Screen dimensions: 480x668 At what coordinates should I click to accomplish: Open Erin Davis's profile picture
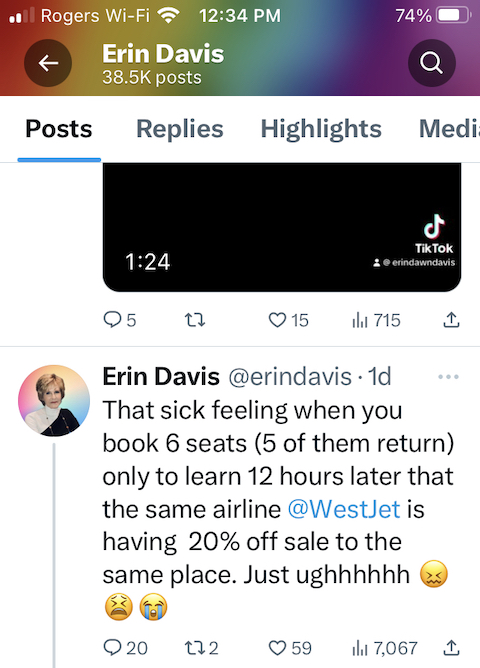[x=54, y=400]
